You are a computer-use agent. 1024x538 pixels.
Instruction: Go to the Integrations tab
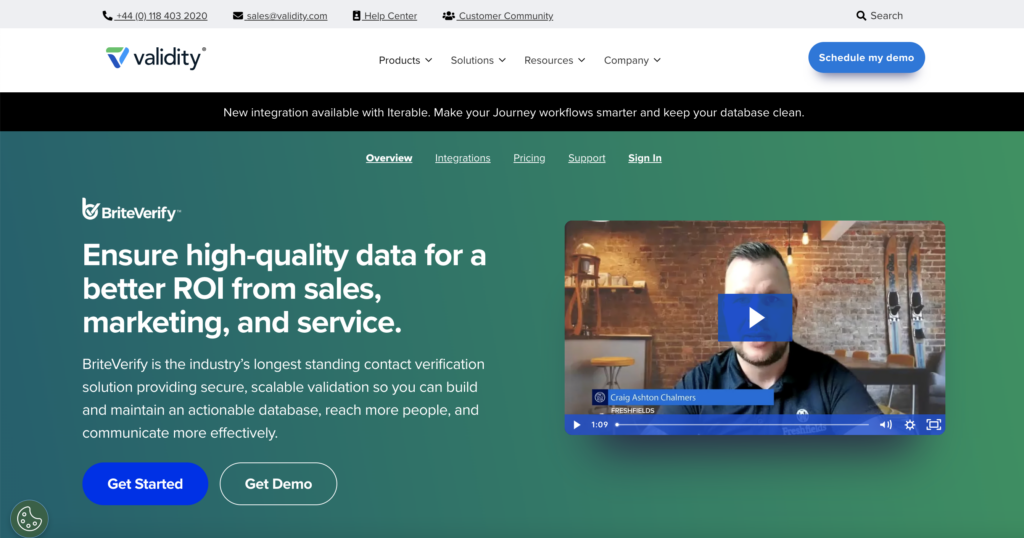coord(462,158)
